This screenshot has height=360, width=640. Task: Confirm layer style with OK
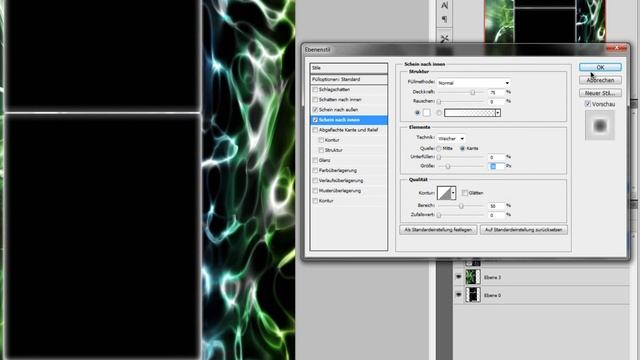click(x=600, y=67)
